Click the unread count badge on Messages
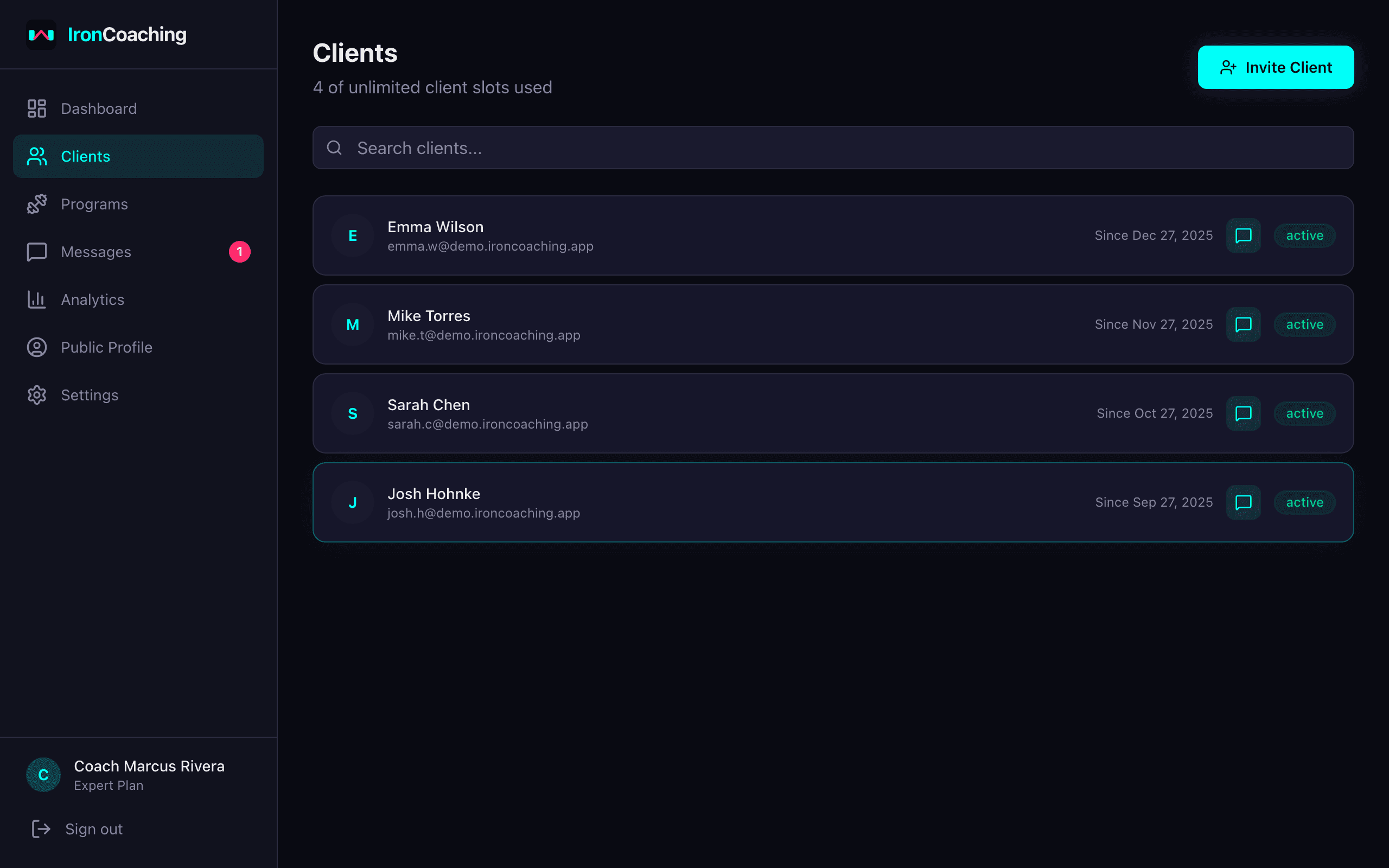Screen dimensions: 1389x868 coord(240,251)
